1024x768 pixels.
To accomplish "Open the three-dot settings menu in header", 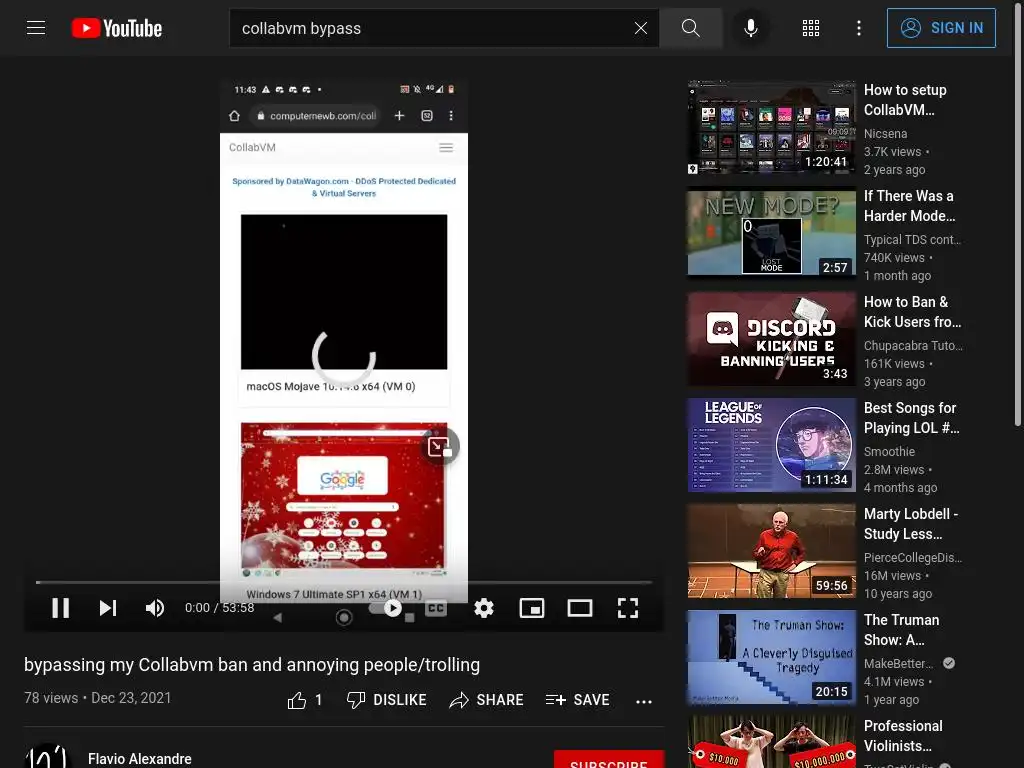I will click(859, 28).
